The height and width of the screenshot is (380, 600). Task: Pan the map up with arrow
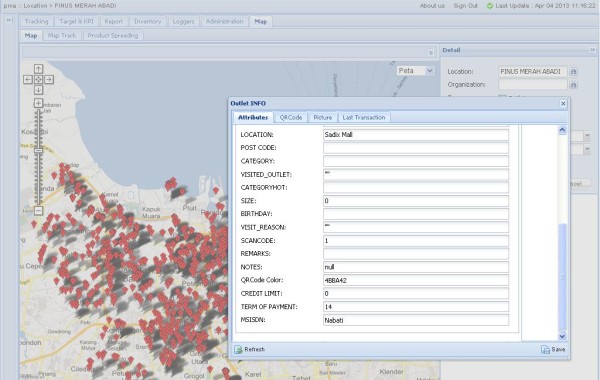pos(38,69)
